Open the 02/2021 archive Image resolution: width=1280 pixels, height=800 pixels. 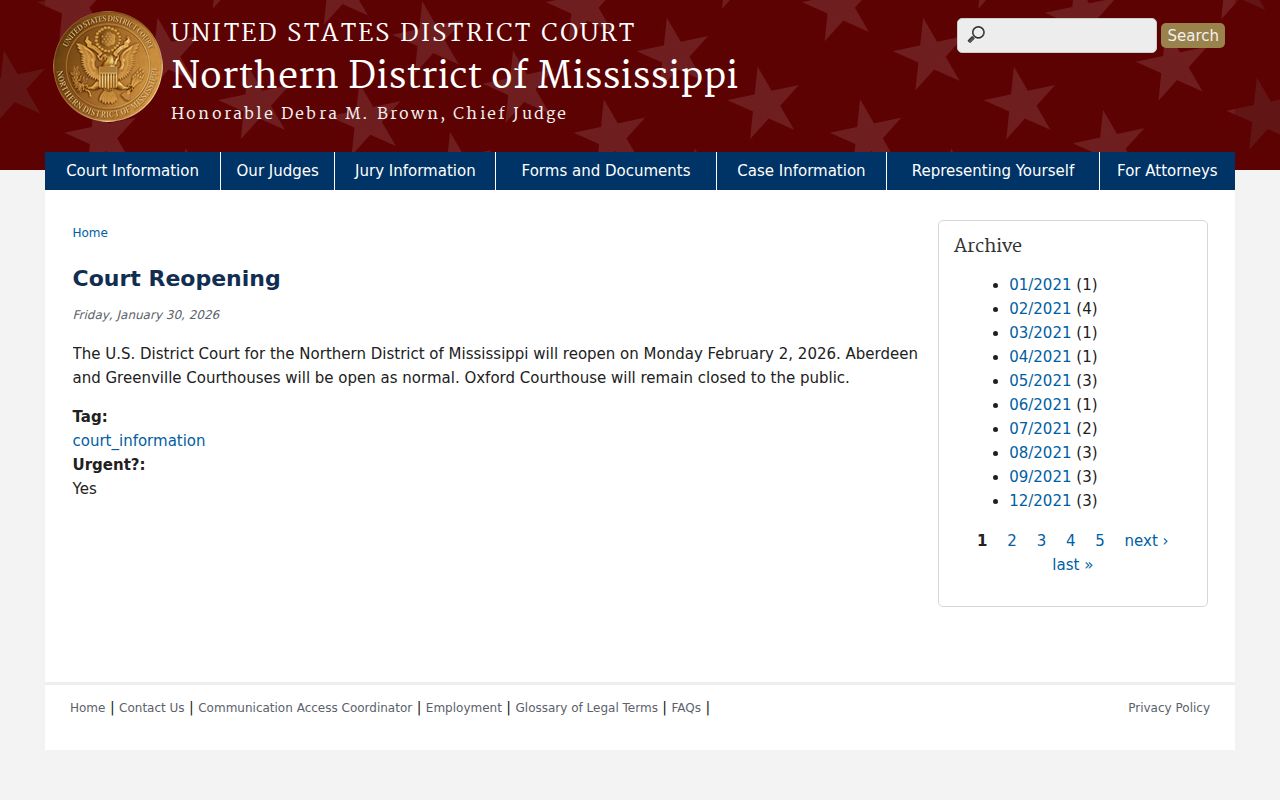pyautogui.click(x=1040, y=309)
